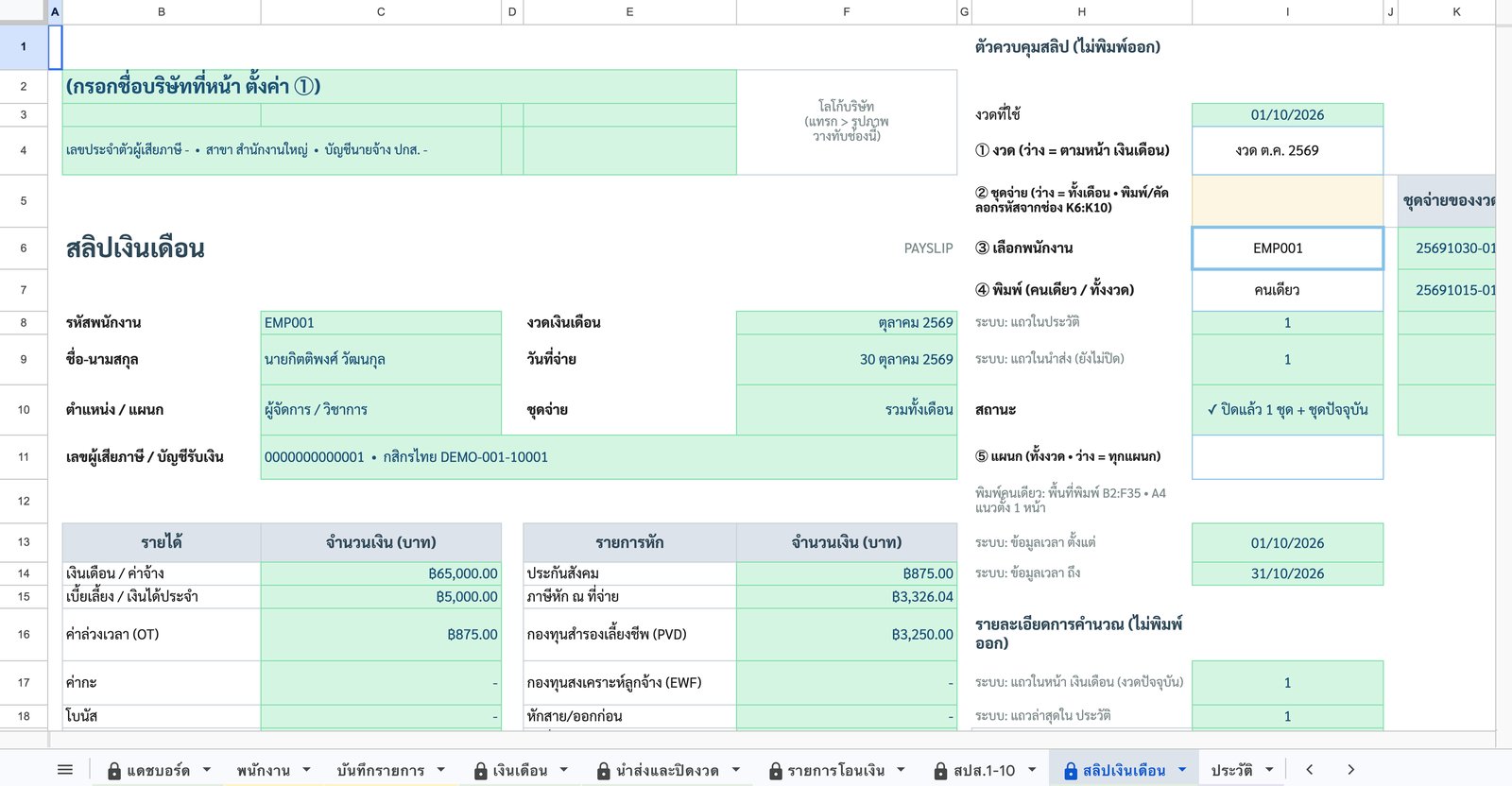Select column F header
Screen dimensions: 1512x786
(x=847, y=11)
